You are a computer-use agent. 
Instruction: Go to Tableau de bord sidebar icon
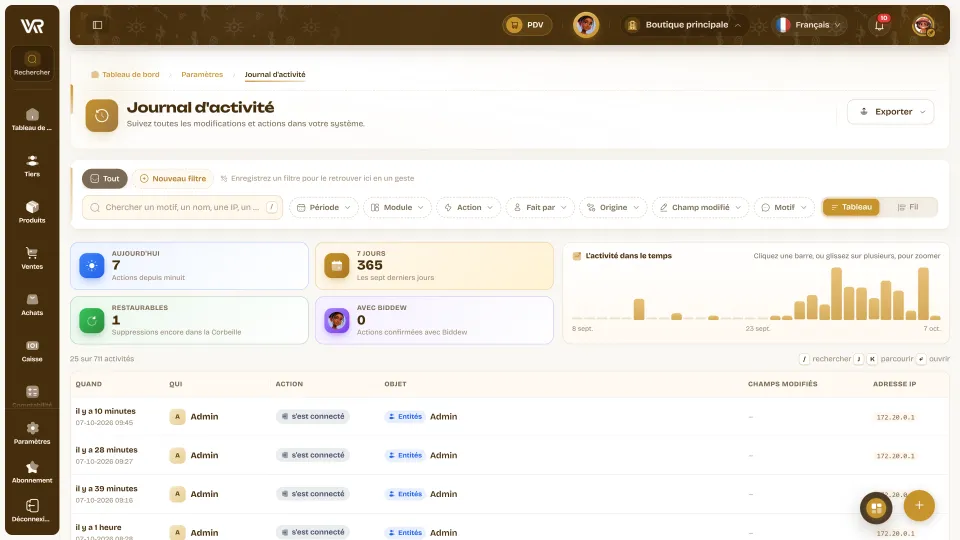(32, 119)
